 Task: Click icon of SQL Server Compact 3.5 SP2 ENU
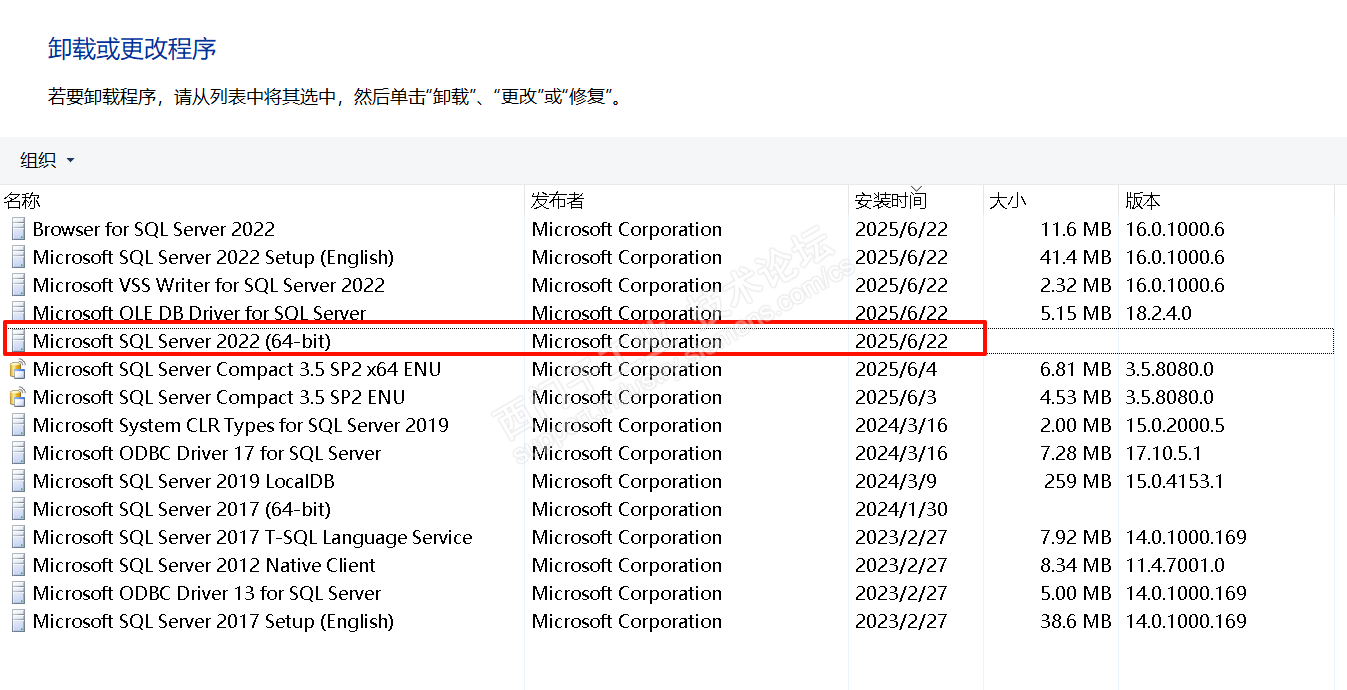click(18, 397)
